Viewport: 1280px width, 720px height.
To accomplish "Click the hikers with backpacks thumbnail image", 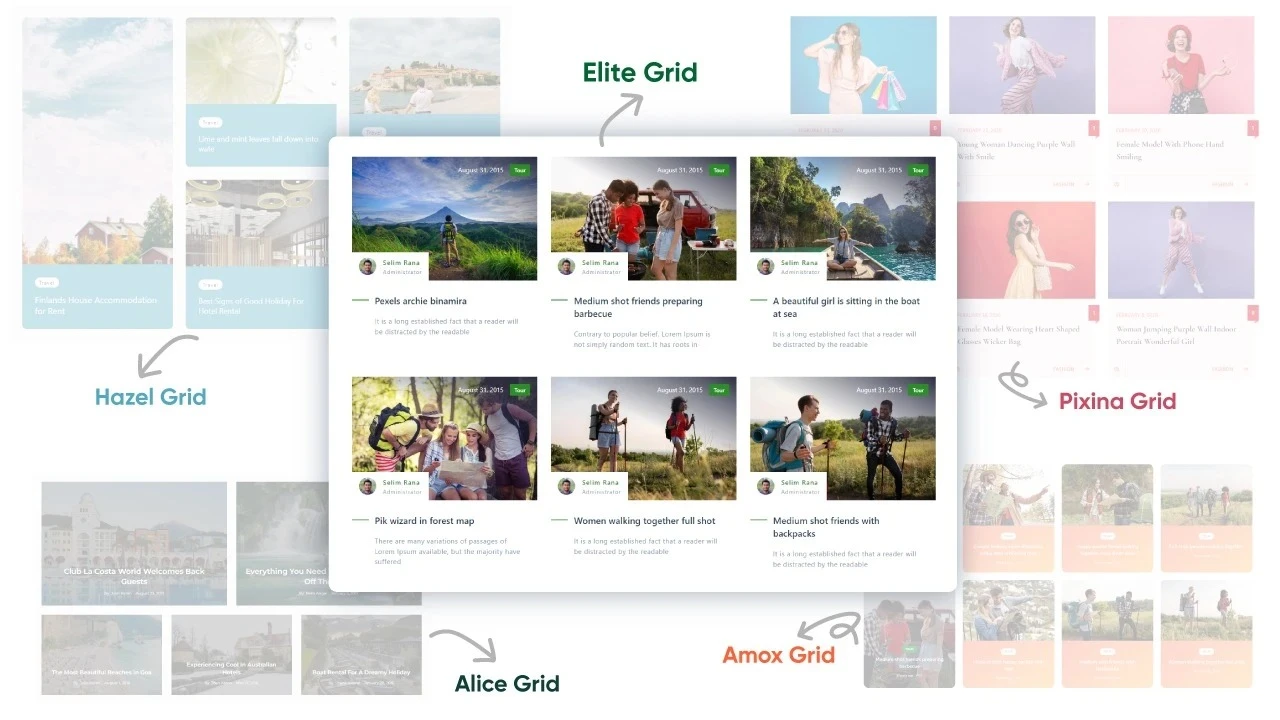I will [843, 438].
